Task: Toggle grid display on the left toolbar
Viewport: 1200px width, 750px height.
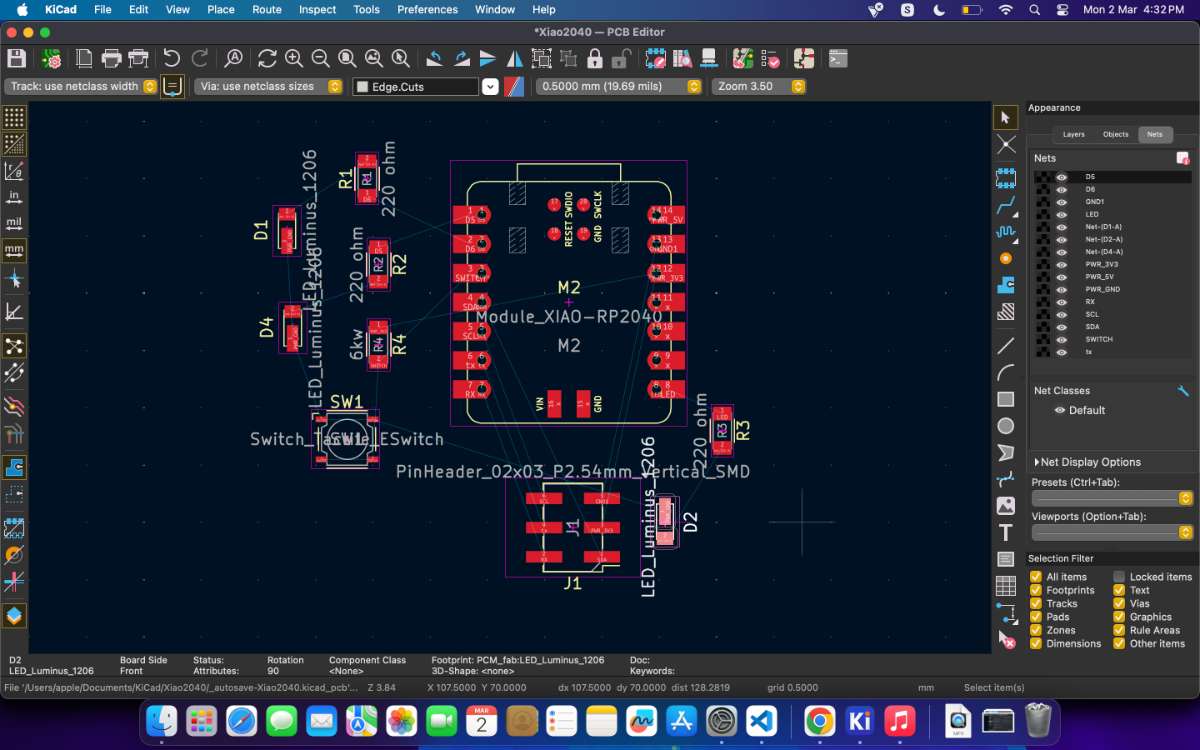Action: [x=14, y=118]
